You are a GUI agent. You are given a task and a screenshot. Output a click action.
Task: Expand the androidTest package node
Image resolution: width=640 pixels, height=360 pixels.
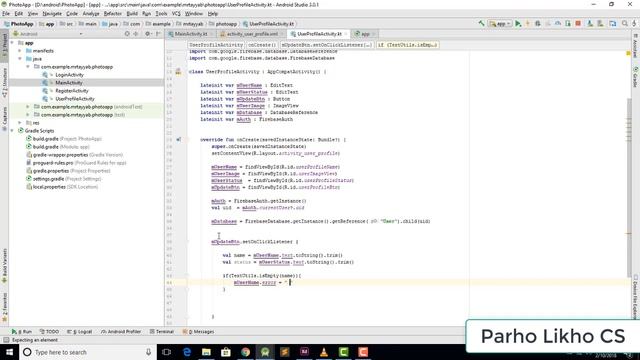pos(28,107)
